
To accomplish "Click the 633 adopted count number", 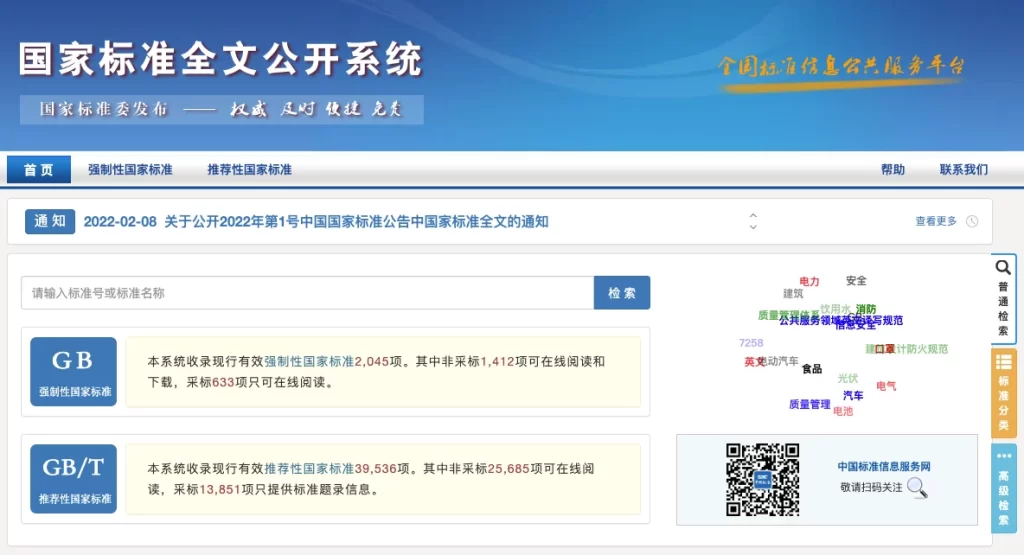I will (x=223, y=382).
